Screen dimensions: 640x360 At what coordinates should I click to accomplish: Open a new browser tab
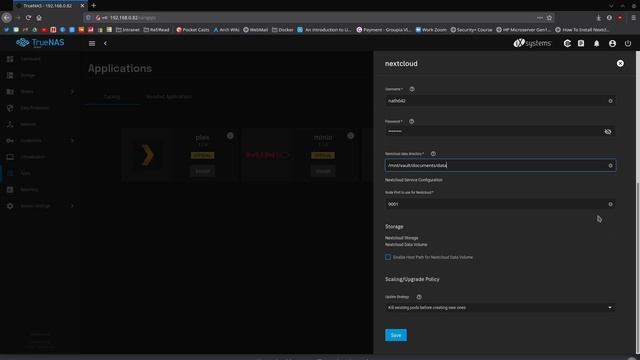[93, 5]
